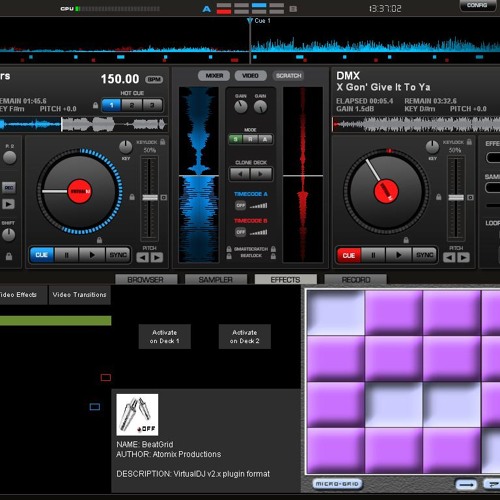Nudge DMX deck pitch up with right arrow
Viewport: 500px width, 500px height.
click(x=463, y=257)
